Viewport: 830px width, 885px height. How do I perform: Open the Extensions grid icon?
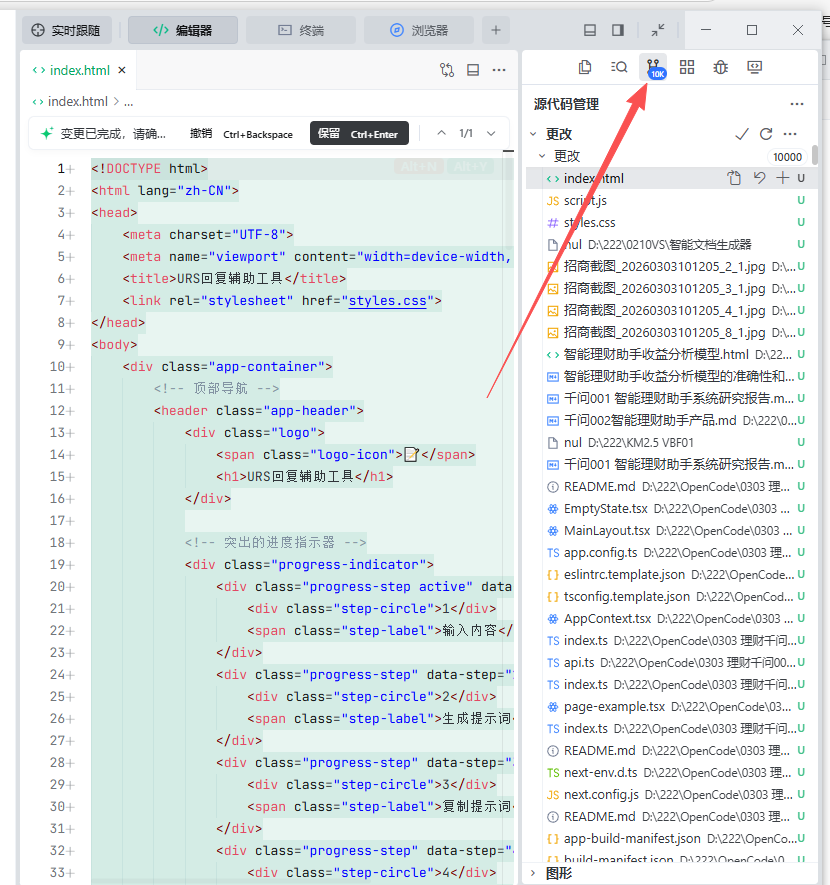pos(687,67)
